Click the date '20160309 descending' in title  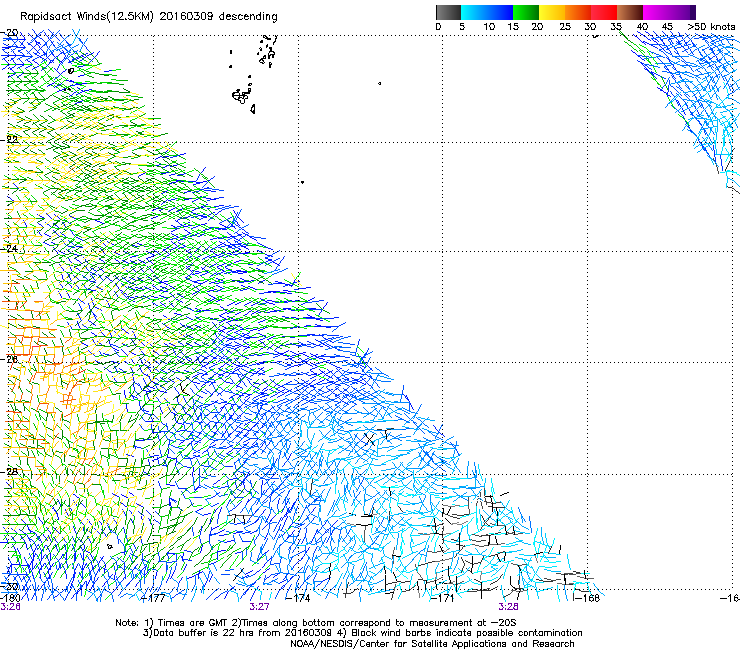pos(219,17)
